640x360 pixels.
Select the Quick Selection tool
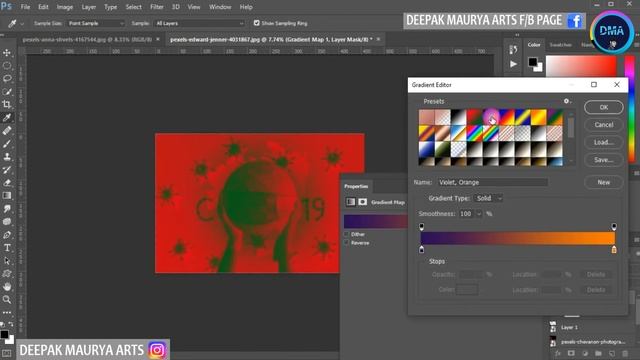point(7,91)
